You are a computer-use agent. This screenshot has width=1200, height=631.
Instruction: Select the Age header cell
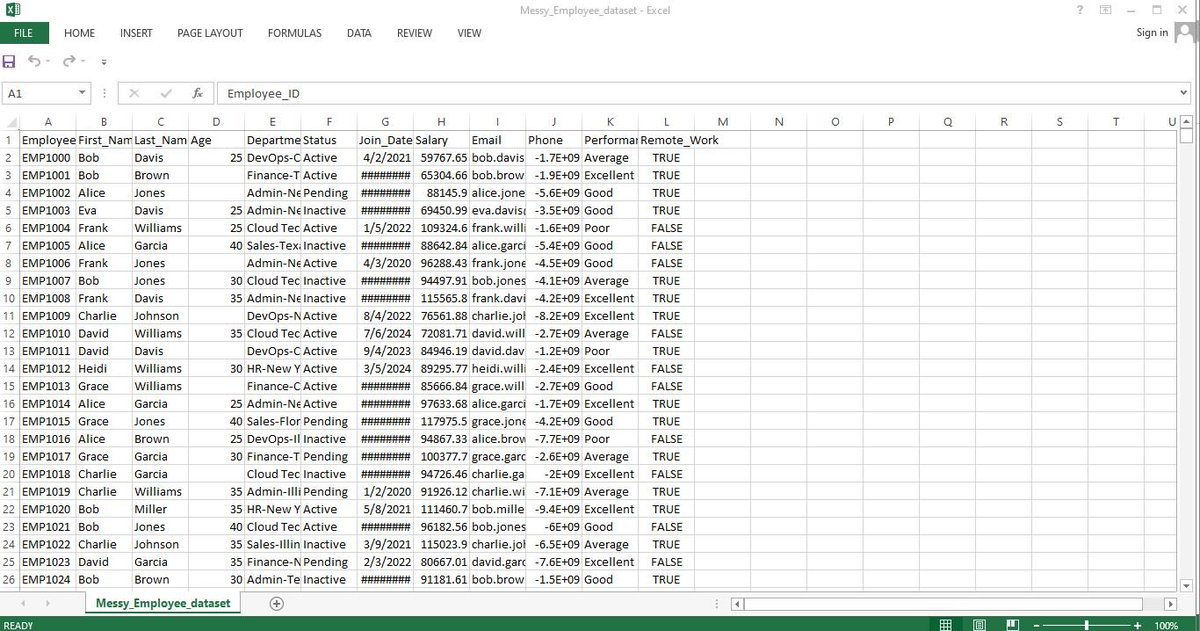216,140
